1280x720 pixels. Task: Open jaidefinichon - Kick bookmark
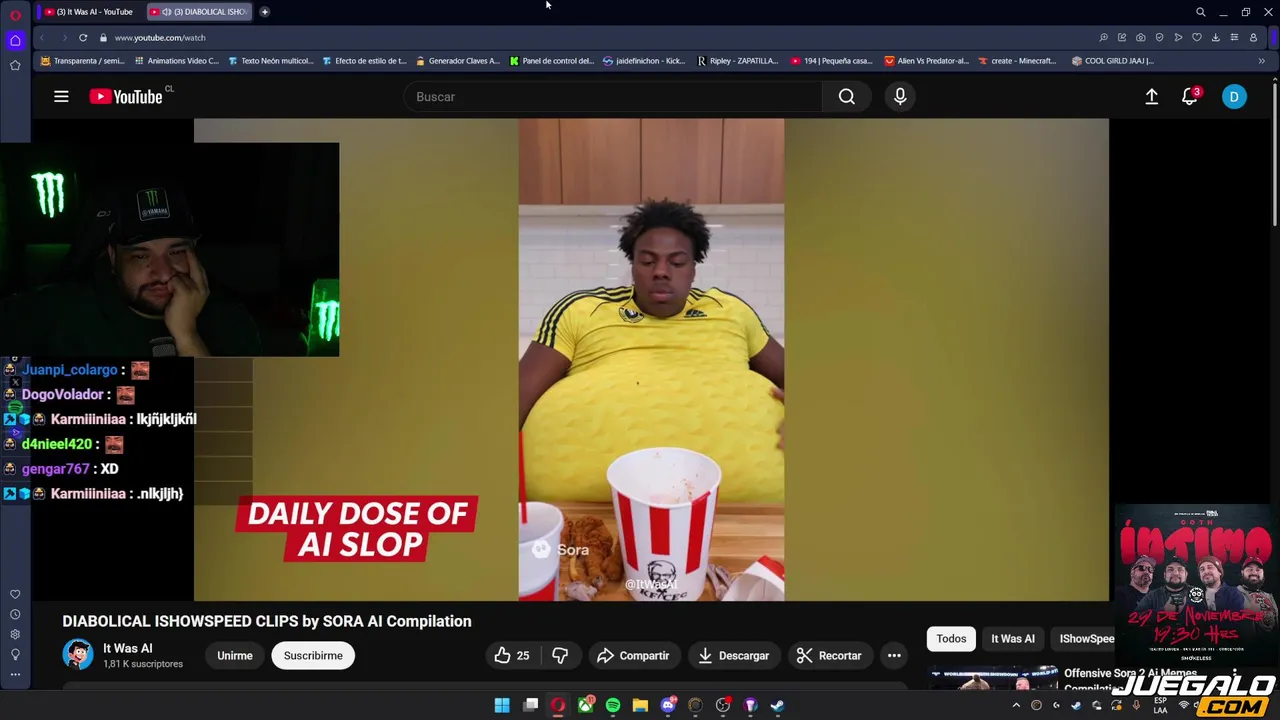click(645, 61)
